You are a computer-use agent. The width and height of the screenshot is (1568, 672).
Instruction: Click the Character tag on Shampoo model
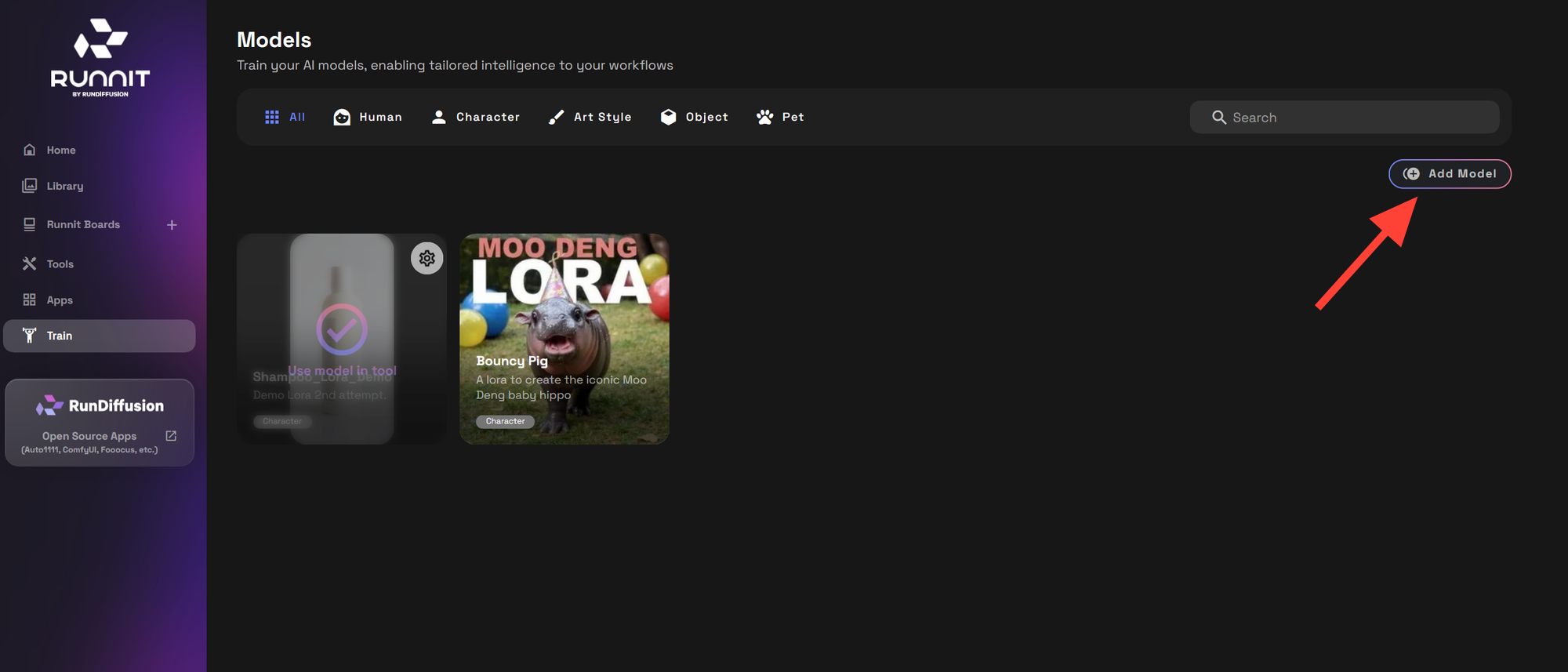pos(282,421)
